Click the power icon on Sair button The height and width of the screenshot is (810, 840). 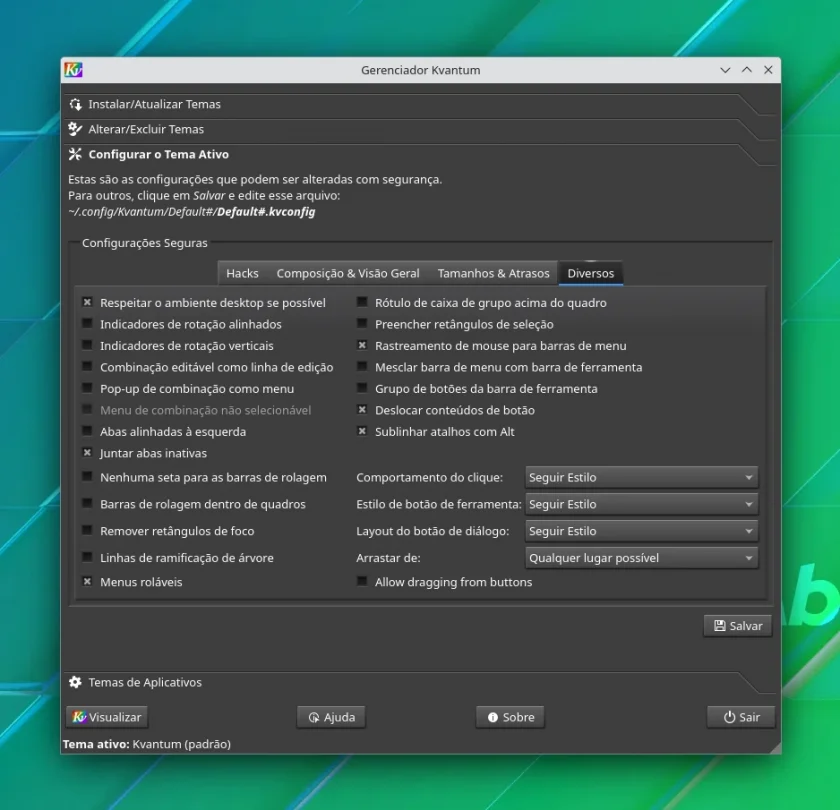pos(729,717)
